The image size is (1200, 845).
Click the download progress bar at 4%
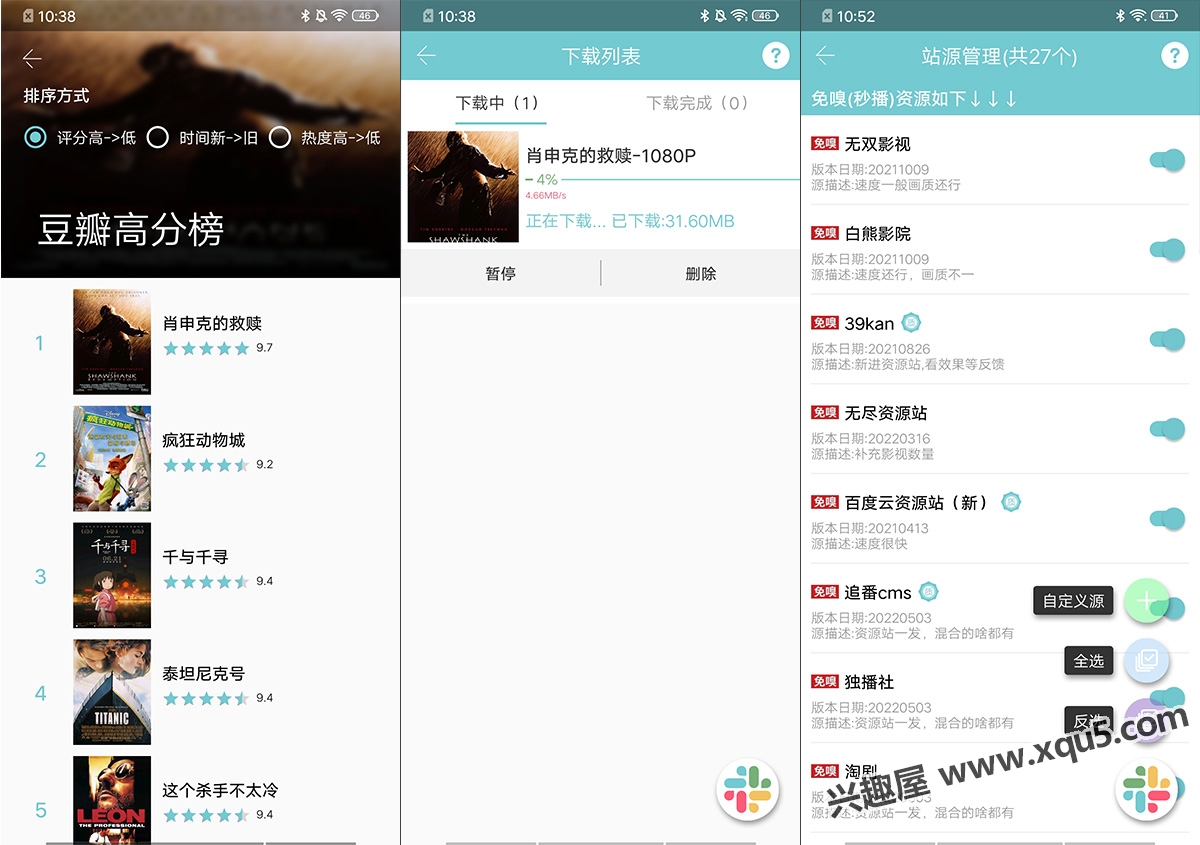[x=663, y=180]
